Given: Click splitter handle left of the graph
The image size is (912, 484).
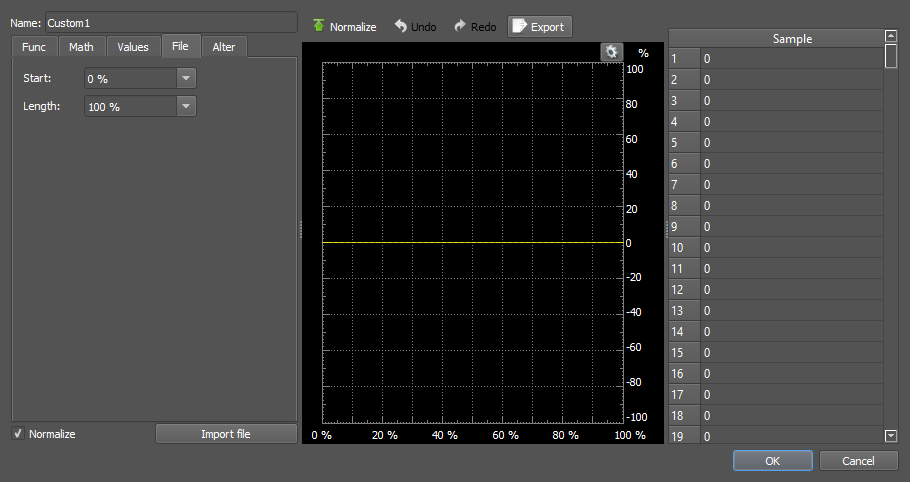Looking at the screenshot, I should coord(300,230).
